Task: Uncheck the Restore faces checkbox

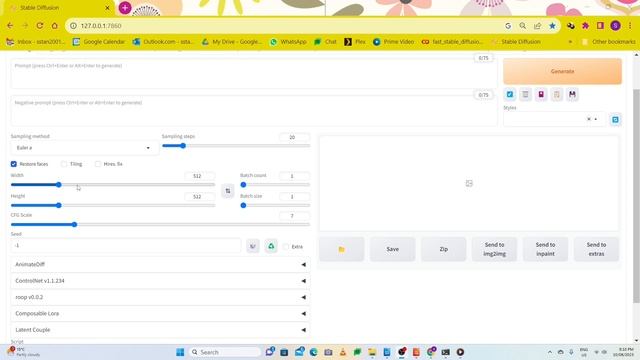Action: [13, 164]
